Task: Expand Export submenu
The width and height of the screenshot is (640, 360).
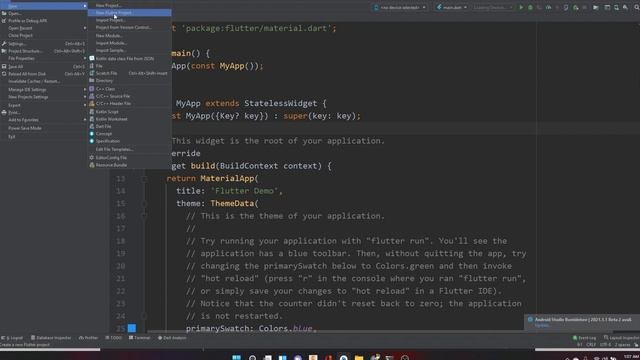Action: (x=44, y=105)
